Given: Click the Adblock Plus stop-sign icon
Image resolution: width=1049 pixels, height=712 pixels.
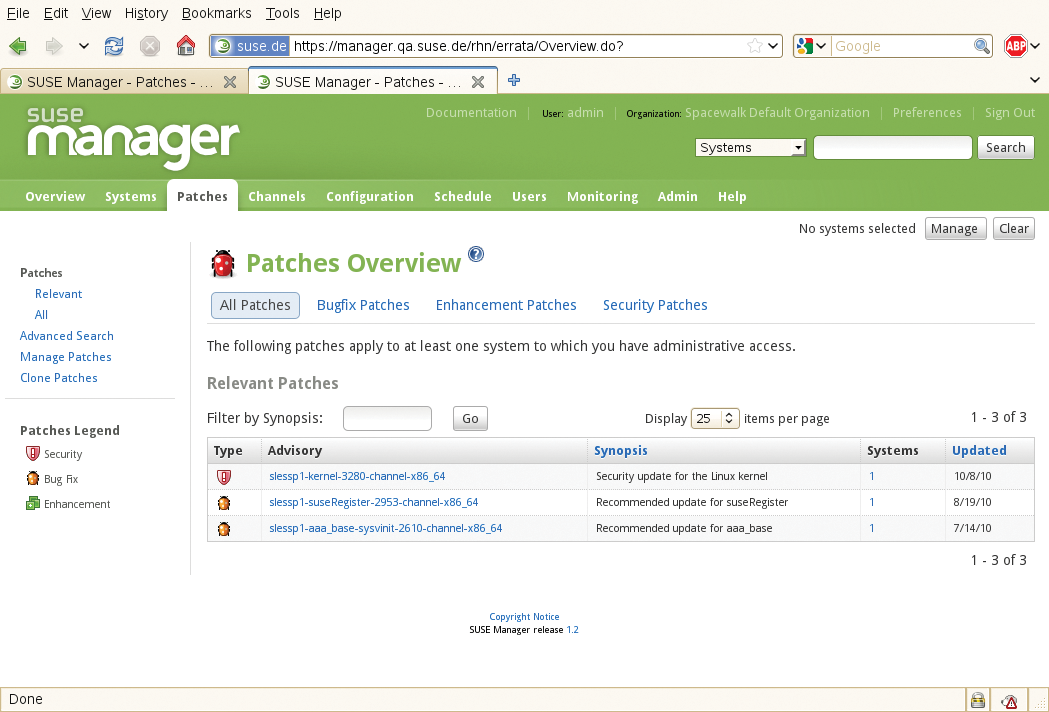Looking at the screenshot, I should pyautogui.click(x=1015, y=45).
